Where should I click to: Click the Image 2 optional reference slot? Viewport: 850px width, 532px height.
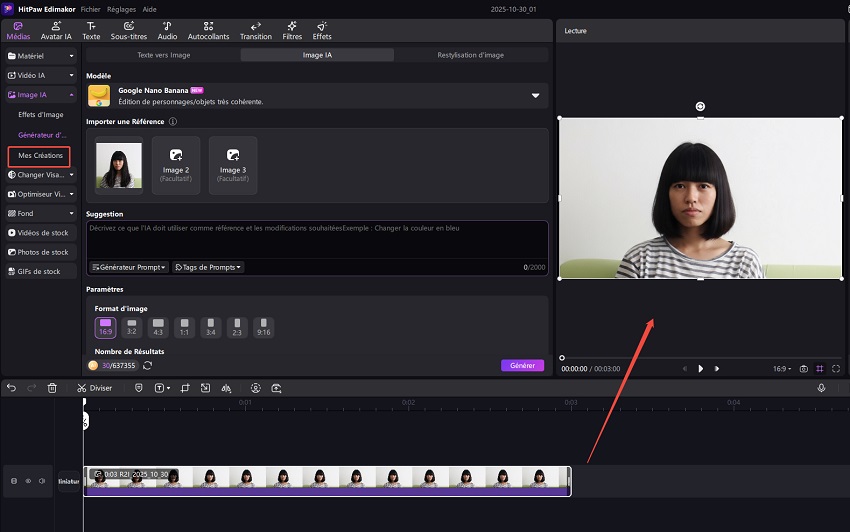click(176, 164)
